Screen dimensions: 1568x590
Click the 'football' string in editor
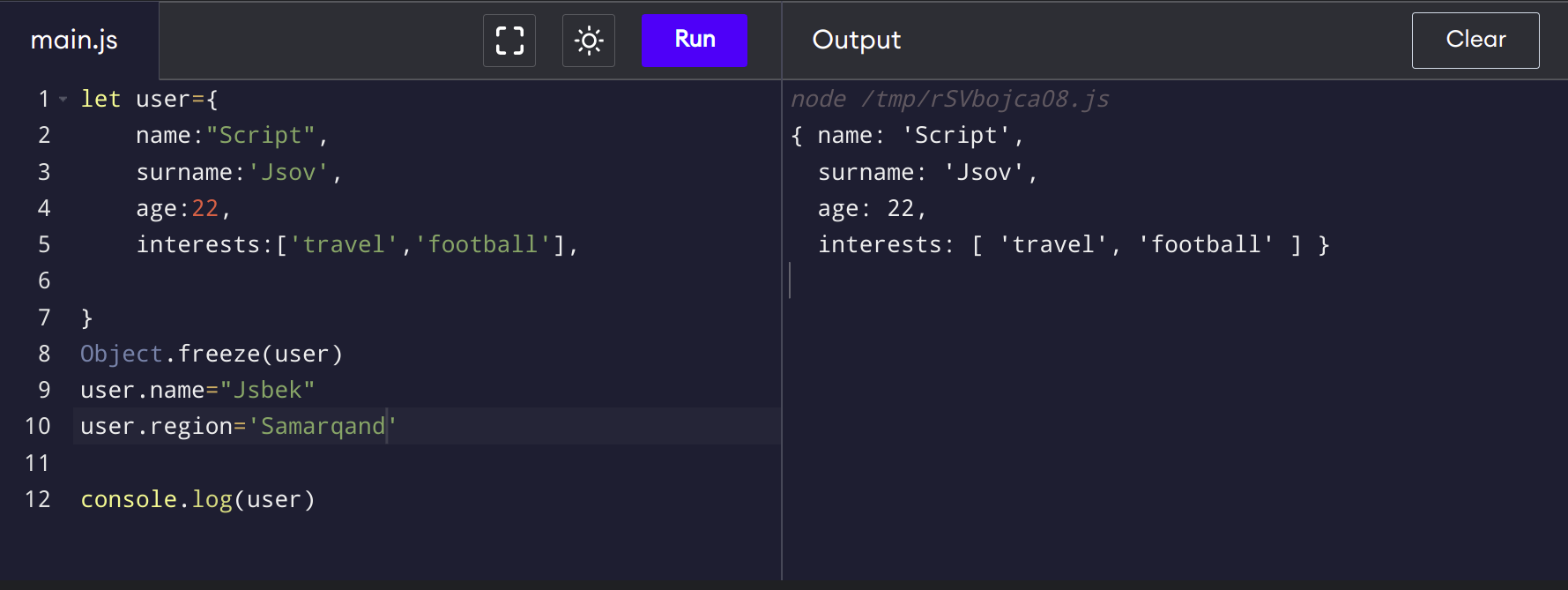coord(483,245)
